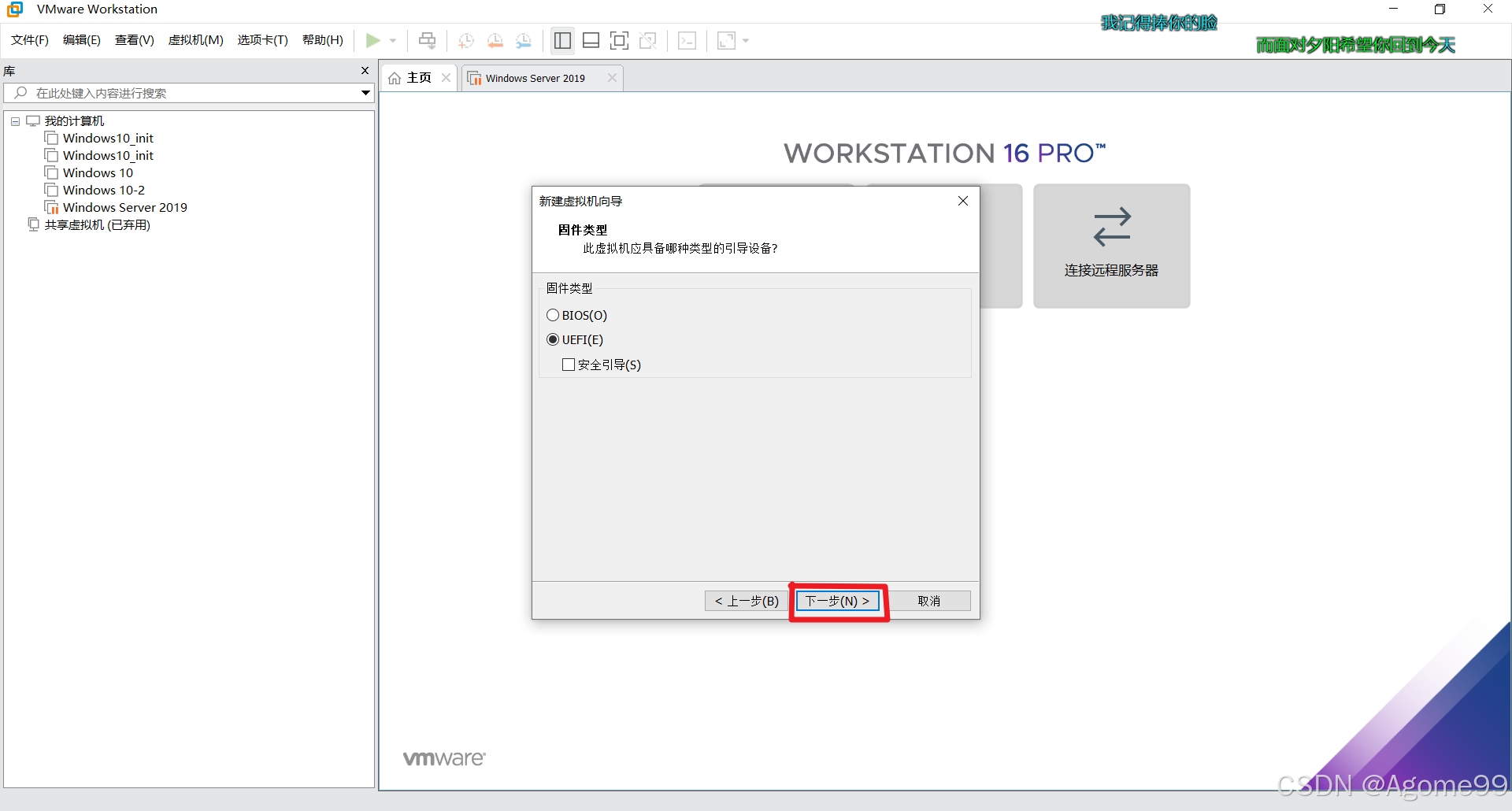Click the Windows Server 2019 tab VM icon
The width and height of the screenshot is (1512, 811).
coord(475,78)
